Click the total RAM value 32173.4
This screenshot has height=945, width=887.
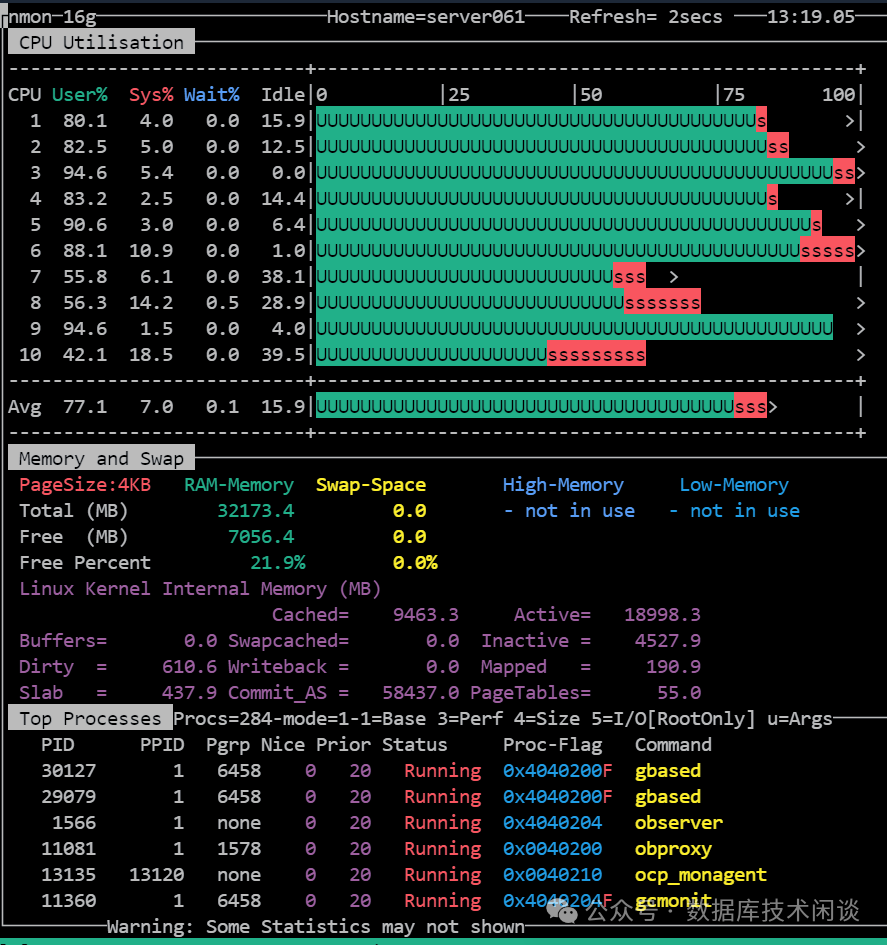click(x=255, y=510)
